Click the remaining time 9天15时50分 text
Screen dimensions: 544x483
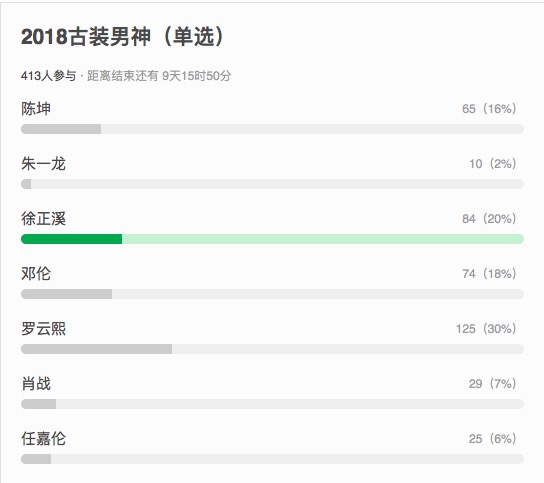(197, 76)
